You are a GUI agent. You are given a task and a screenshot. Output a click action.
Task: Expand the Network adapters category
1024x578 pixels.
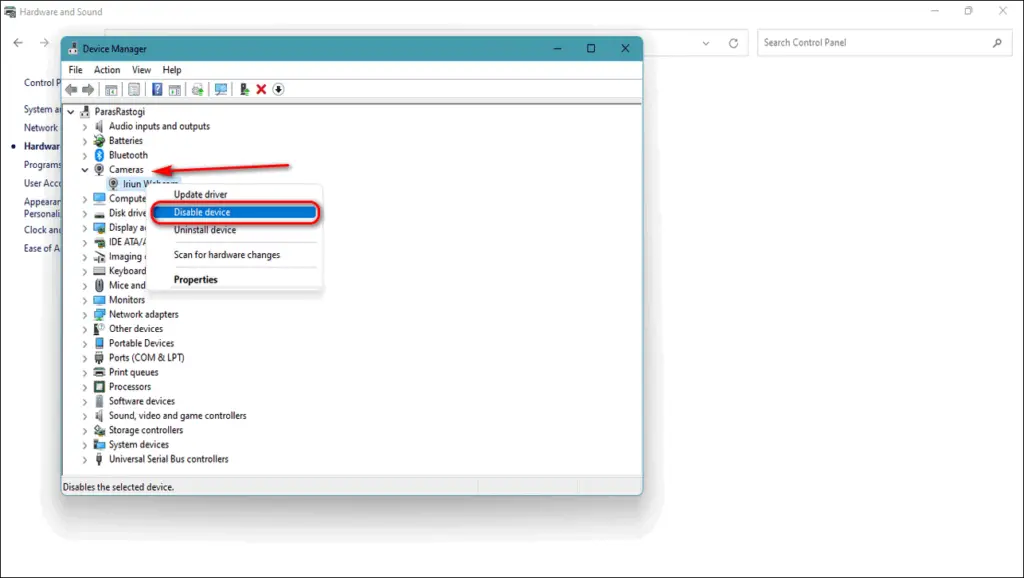[85, 314]
